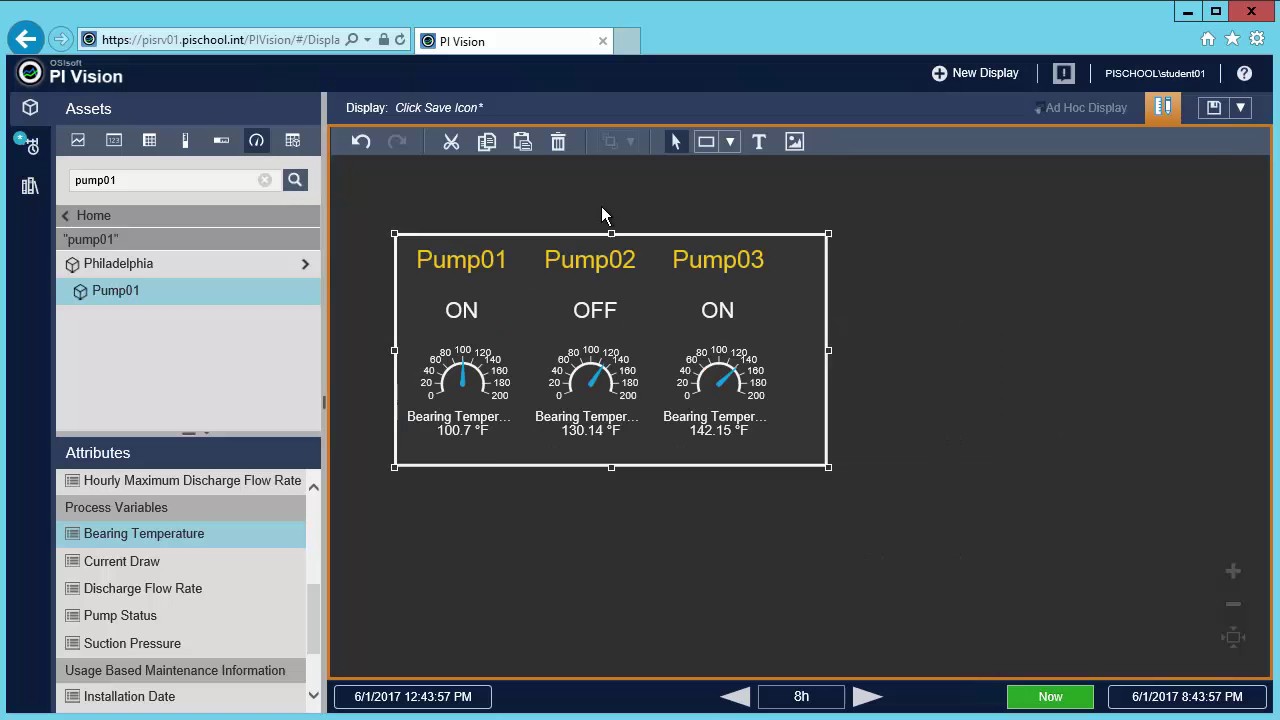
Task: Expand the Philadelphia asset node
Action: (305, 264)
